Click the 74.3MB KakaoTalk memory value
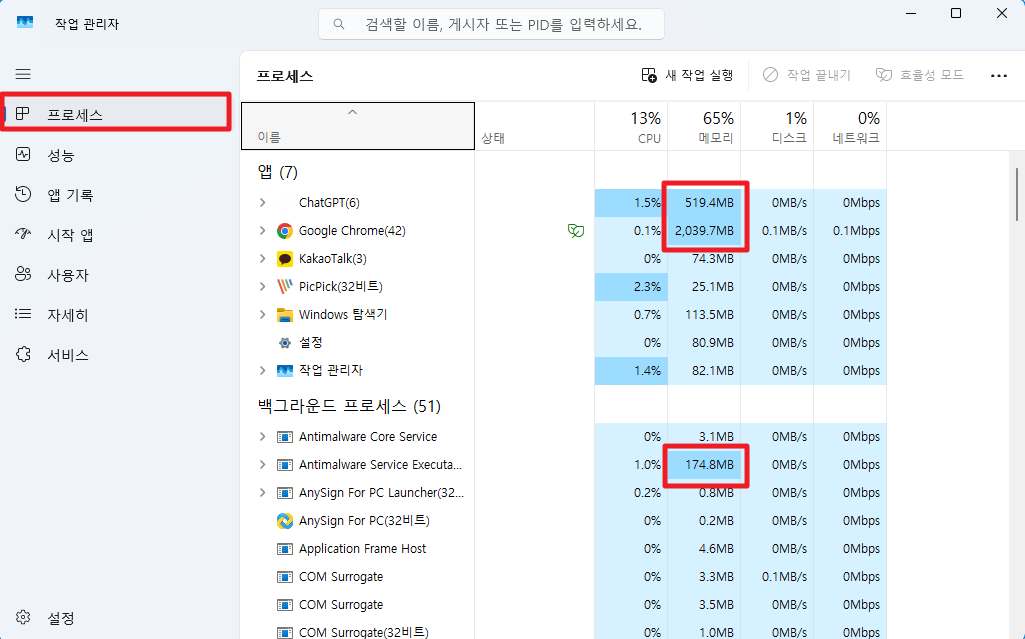The height and width of the screenshot is (639, 1025). click(713, 259)
